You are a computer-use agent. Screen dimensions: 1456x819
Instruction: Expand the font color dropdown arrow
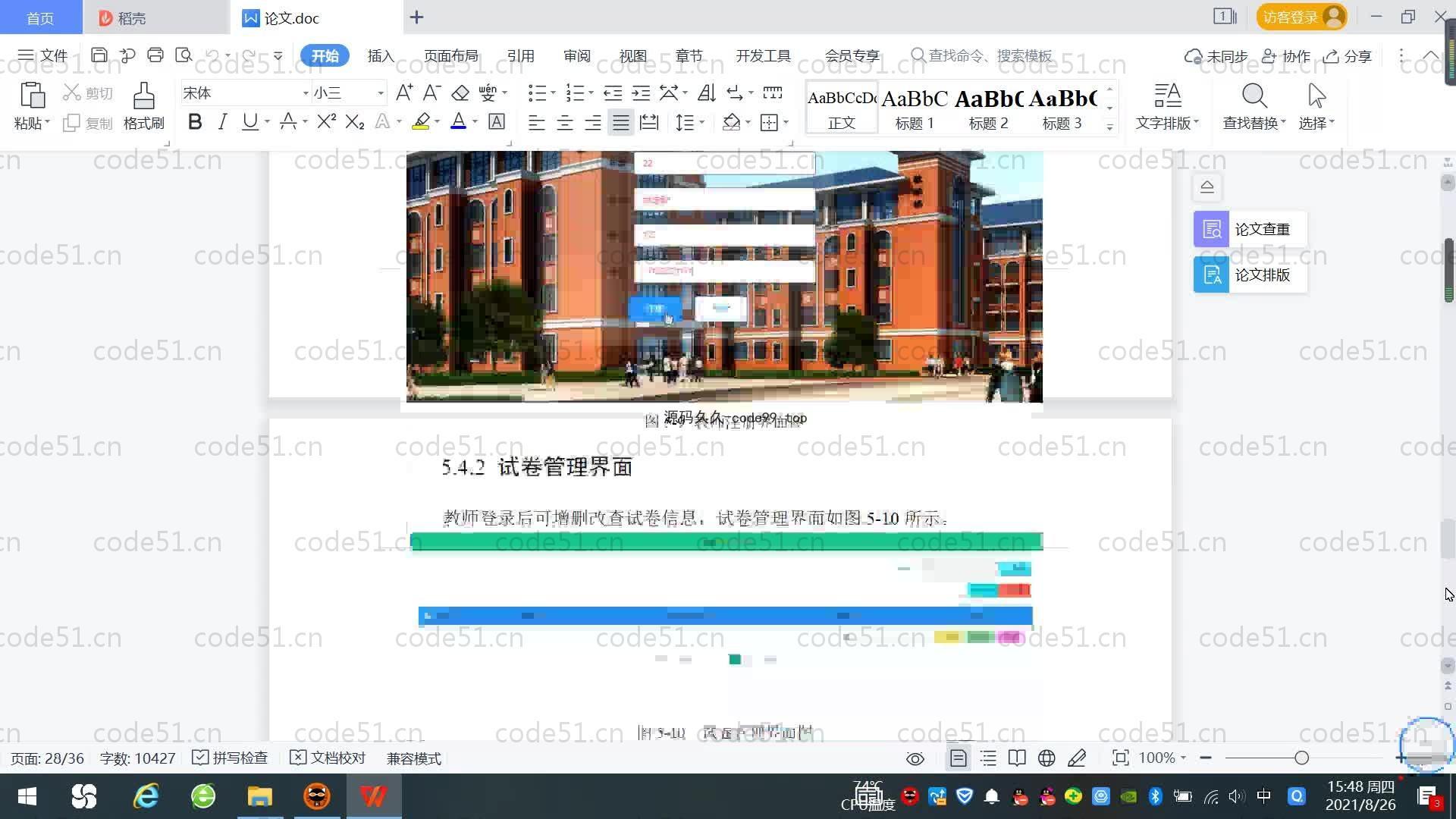(475, 122)
